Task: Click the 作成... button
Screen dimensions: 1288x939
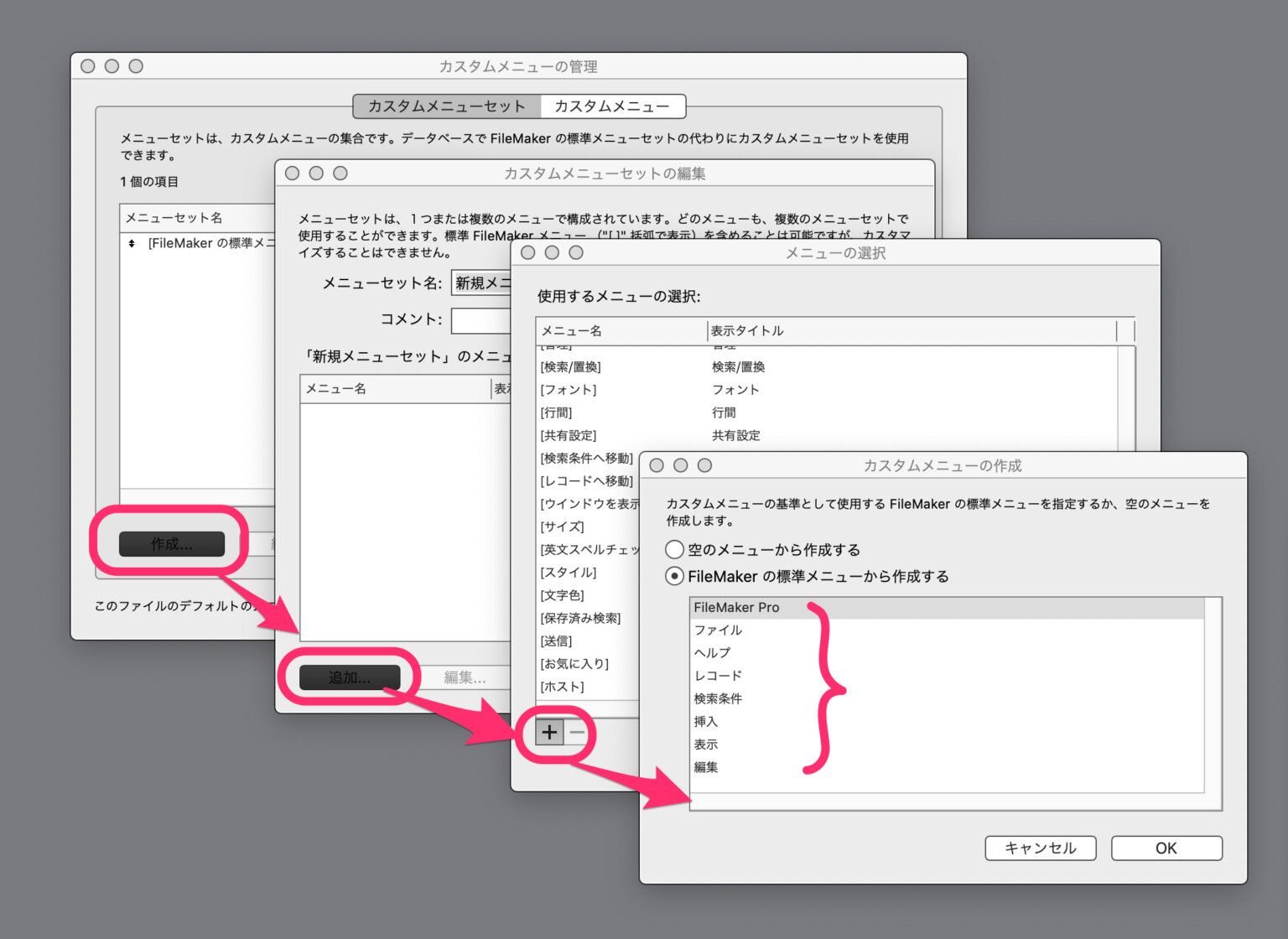Action: [172, 543]
